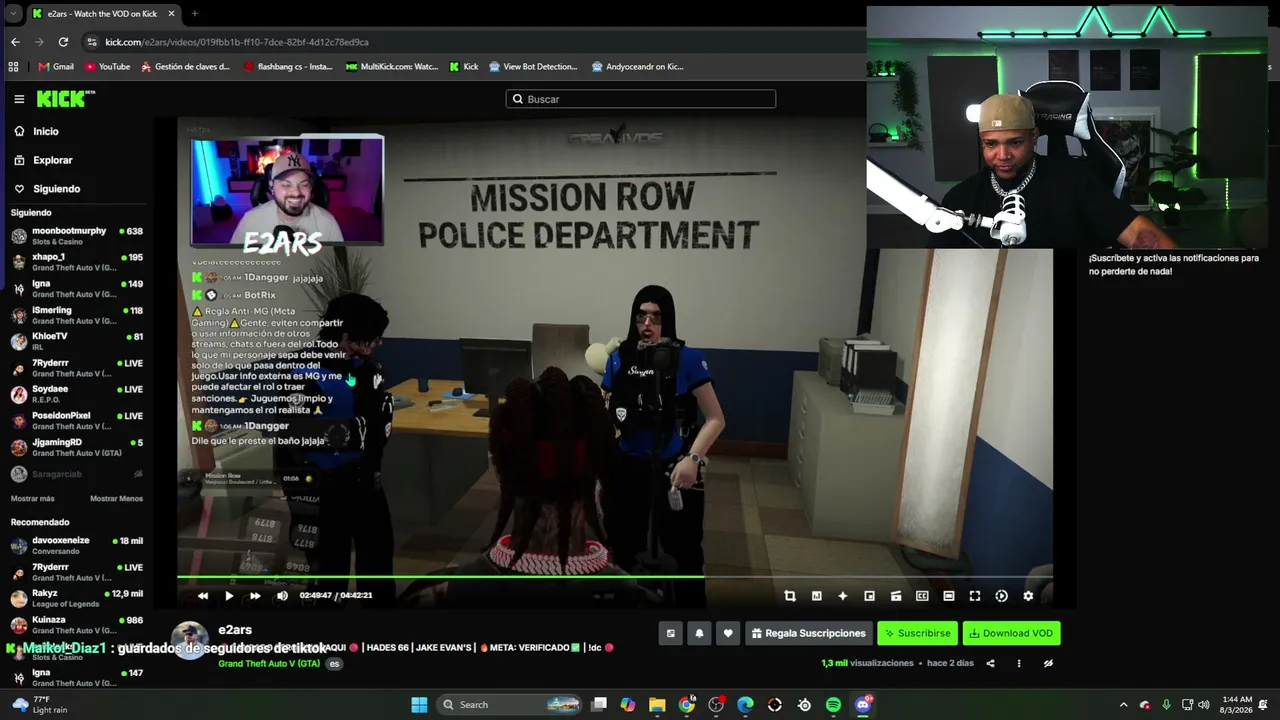Open KhloeTV's channel in followed list

(x=77, y=341)
